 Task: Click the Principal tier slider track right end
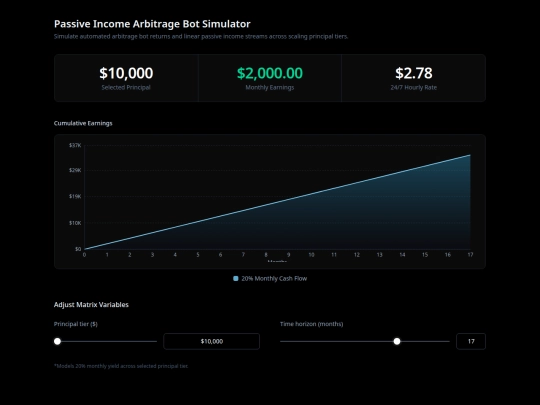pyautogui.click(x=155, y=341)
